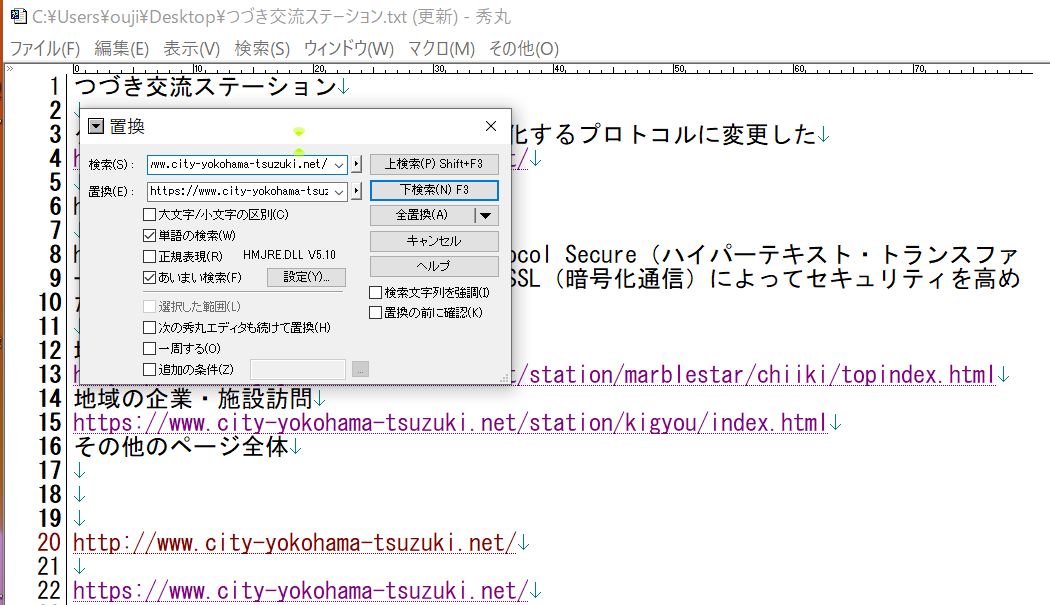Viewport: 1050px width, 605px height.
Task: Click the http URL on line 20
Action: pos(295,543)
